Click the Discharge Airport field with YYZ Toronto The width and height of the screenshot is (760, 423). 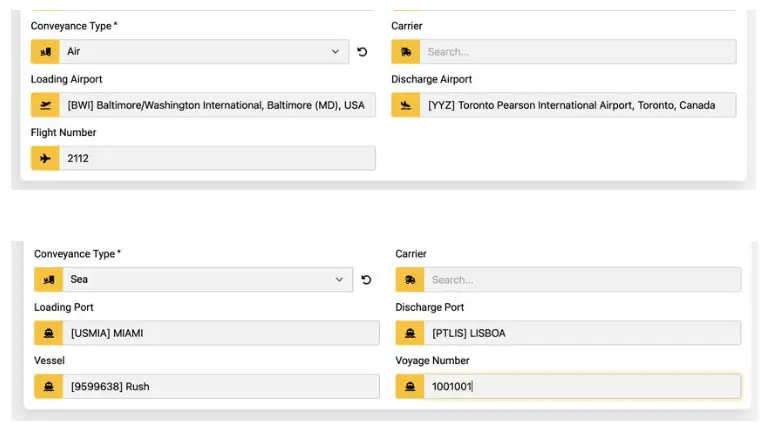(x=578, y=105)
